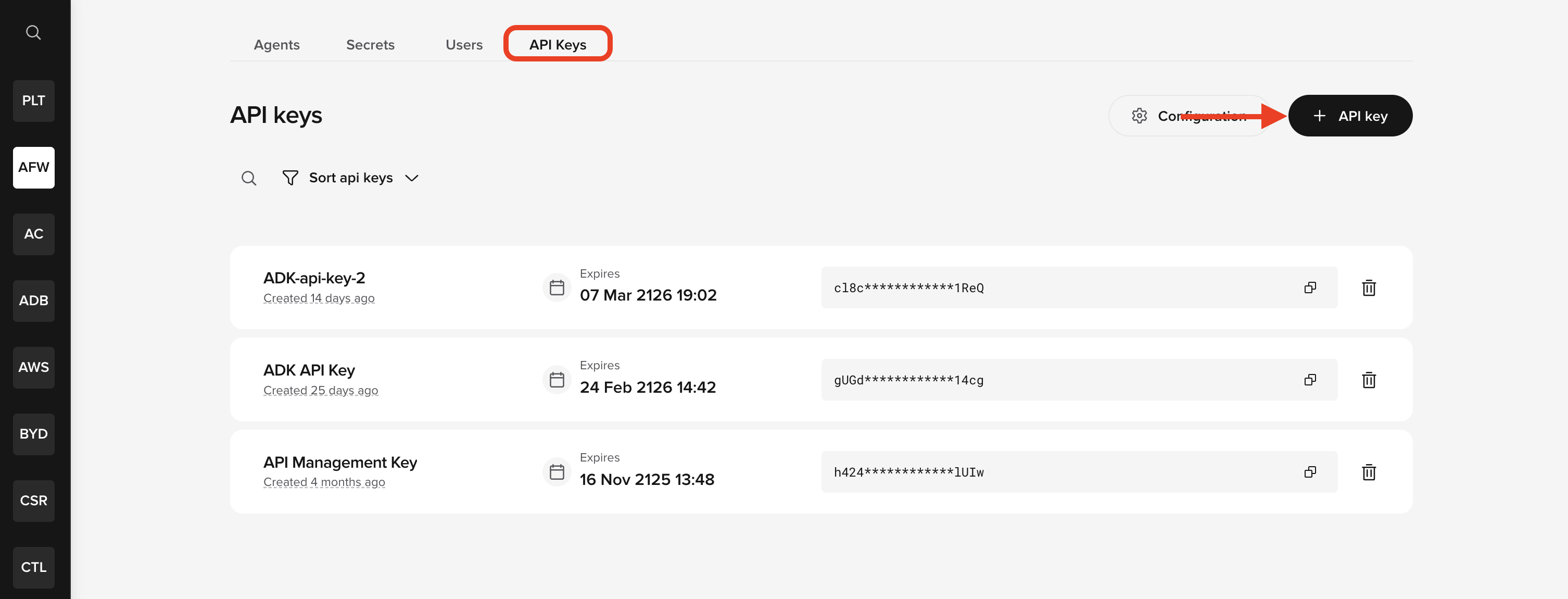Switch to the Agents tab

click(277, 44)
